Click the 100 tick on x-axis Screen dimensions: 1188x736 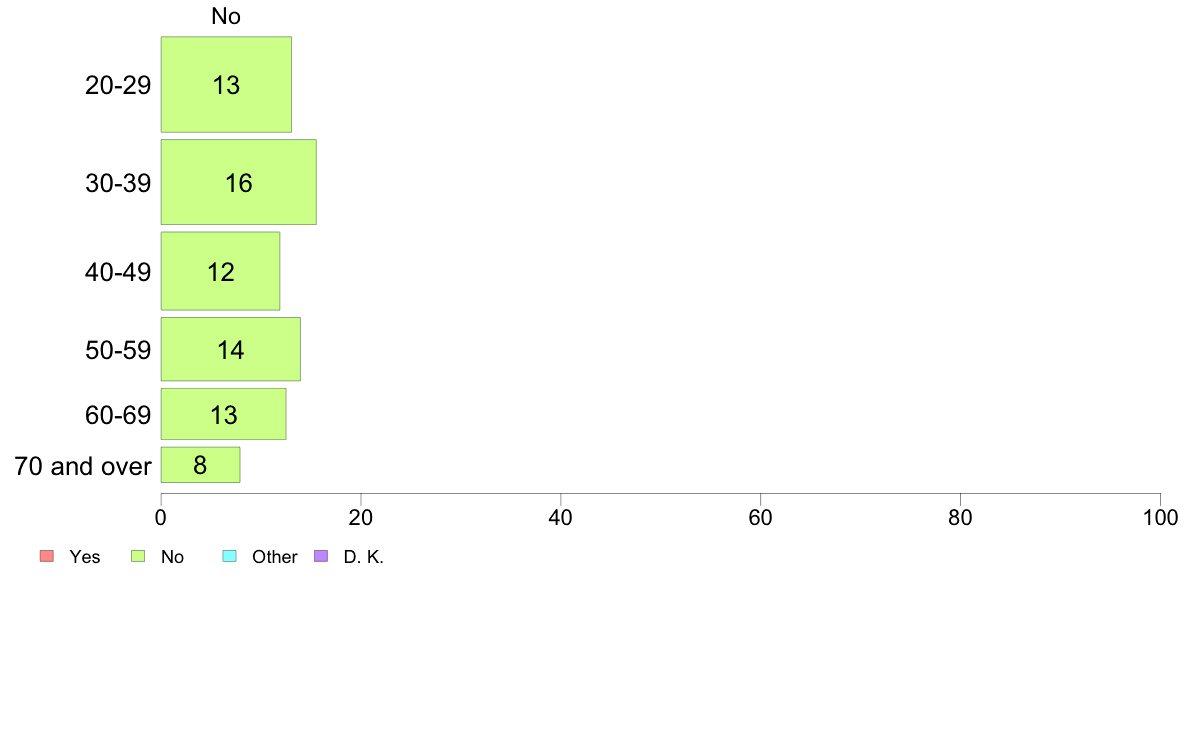(x=1160, y=518)
